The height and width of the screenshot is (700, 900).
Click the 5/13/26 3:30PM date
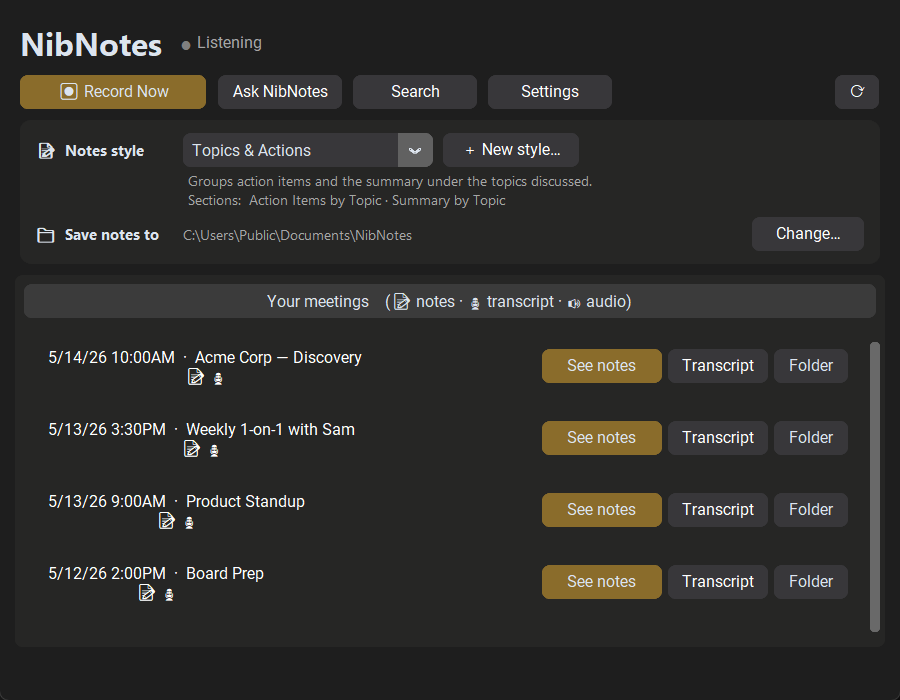[x=107, y=429]
